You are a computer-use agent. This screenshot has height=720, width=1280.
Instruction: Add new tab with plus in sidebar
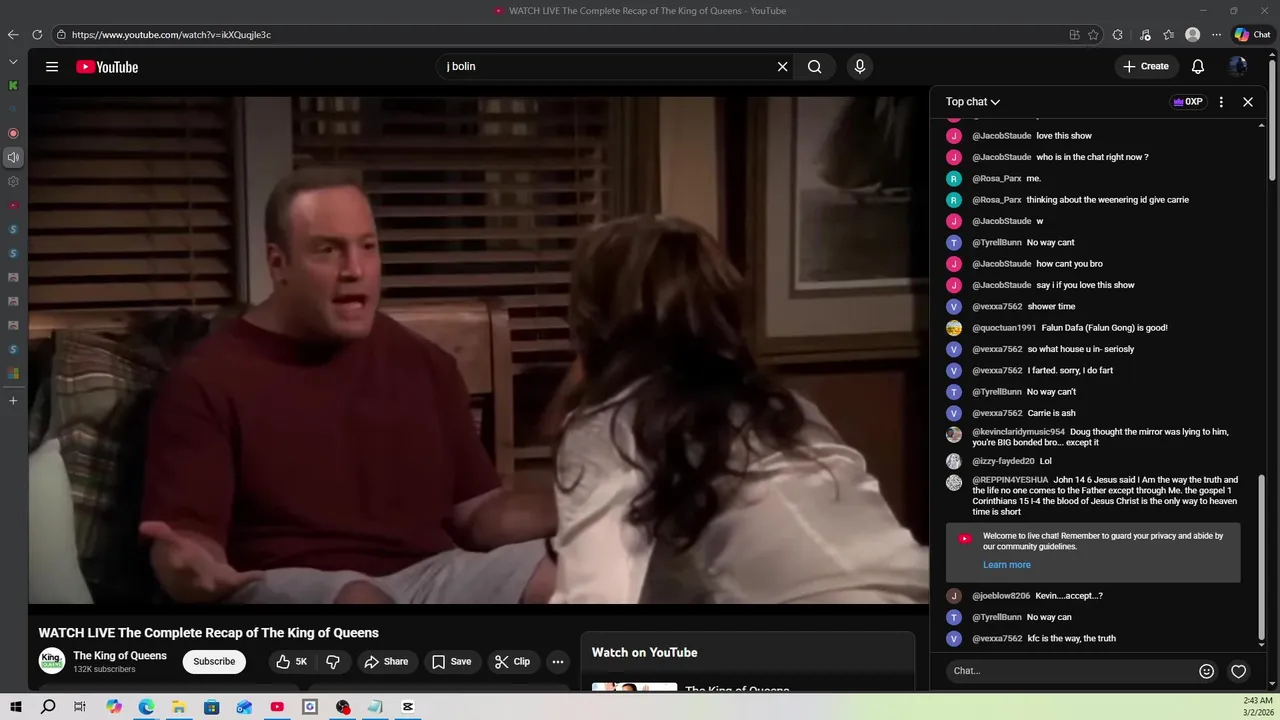click(x=13, y=400)
